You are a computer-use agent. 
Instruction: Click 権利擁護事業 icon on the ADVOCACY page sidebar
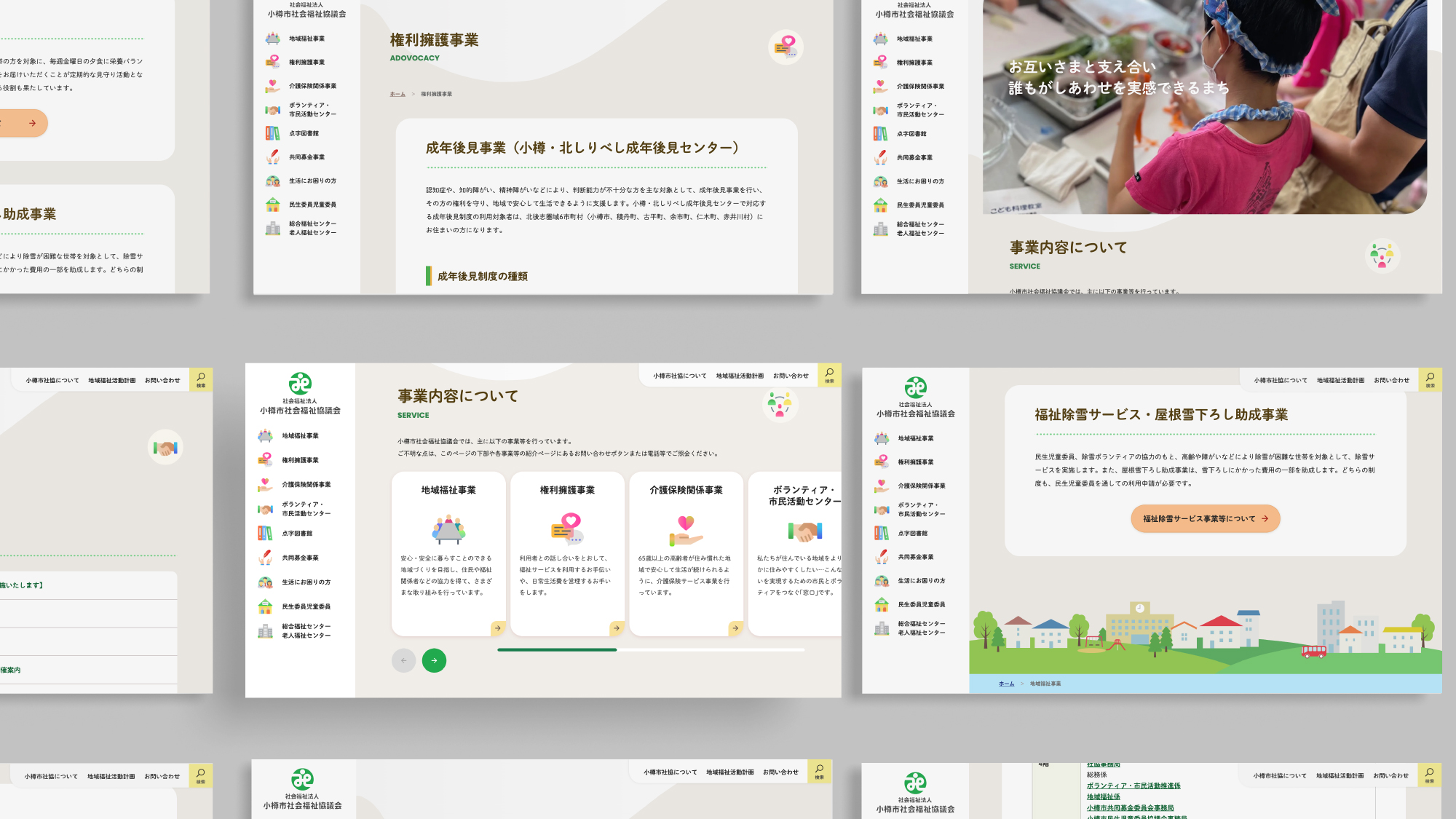click(272, 62)
